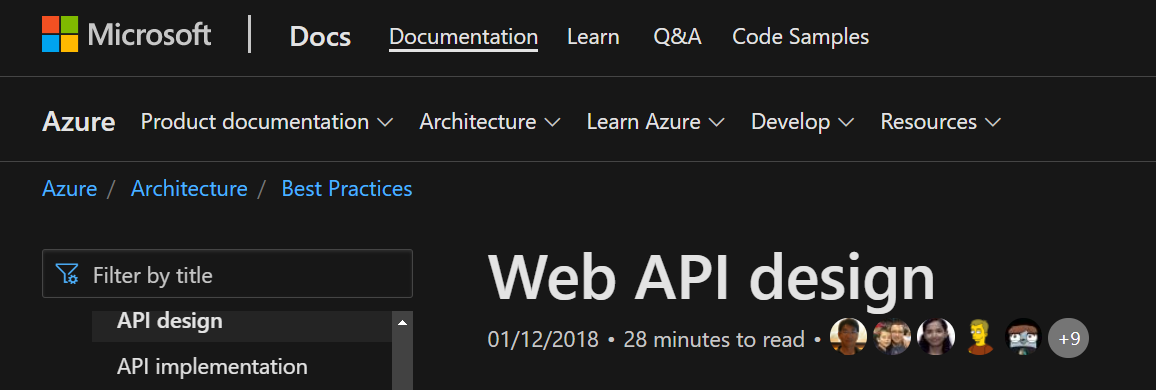Show the +9 more contributors

click(1068, 338)
